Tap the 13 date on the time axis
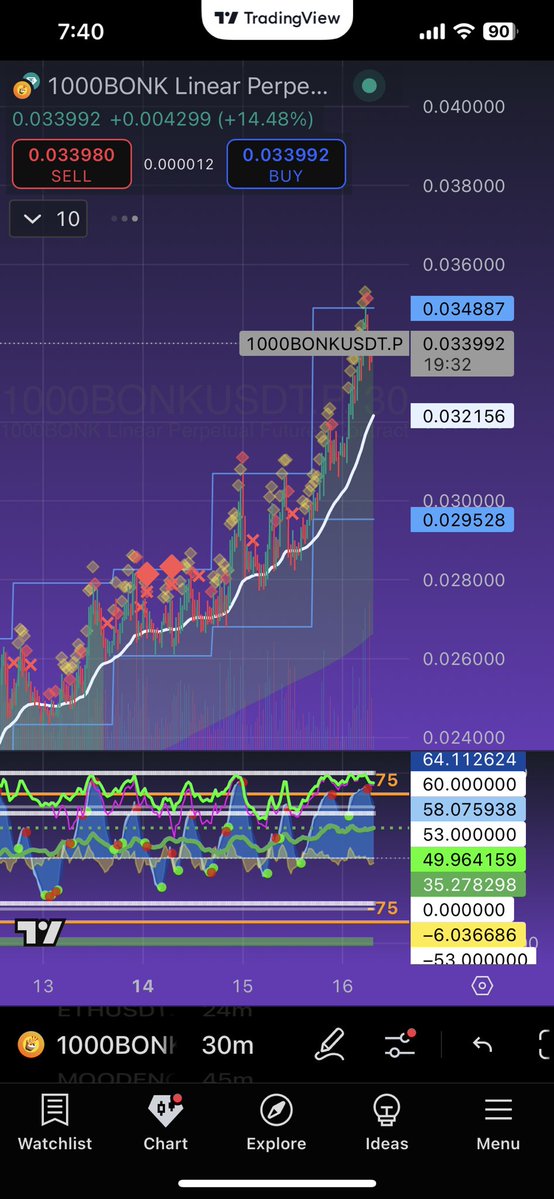554x1199 pixels. (44, 986)
